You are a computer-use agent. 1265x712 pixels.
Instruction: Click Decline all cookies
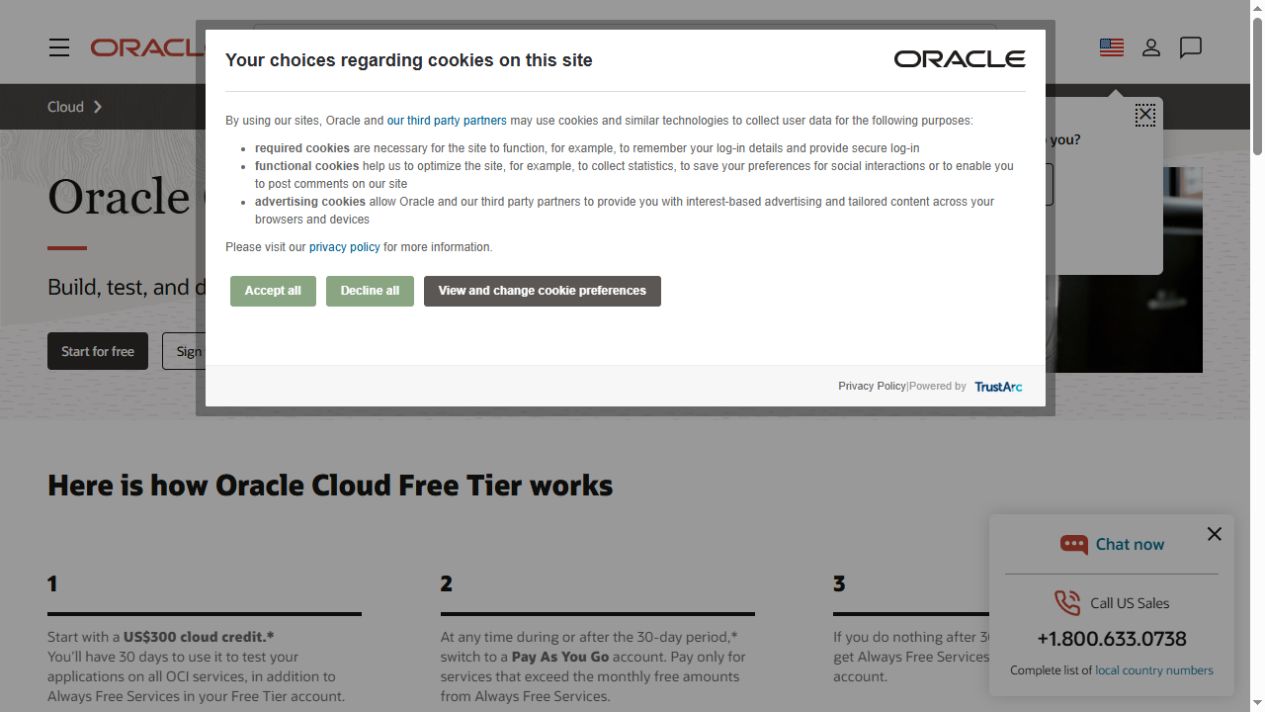point(370,291)
